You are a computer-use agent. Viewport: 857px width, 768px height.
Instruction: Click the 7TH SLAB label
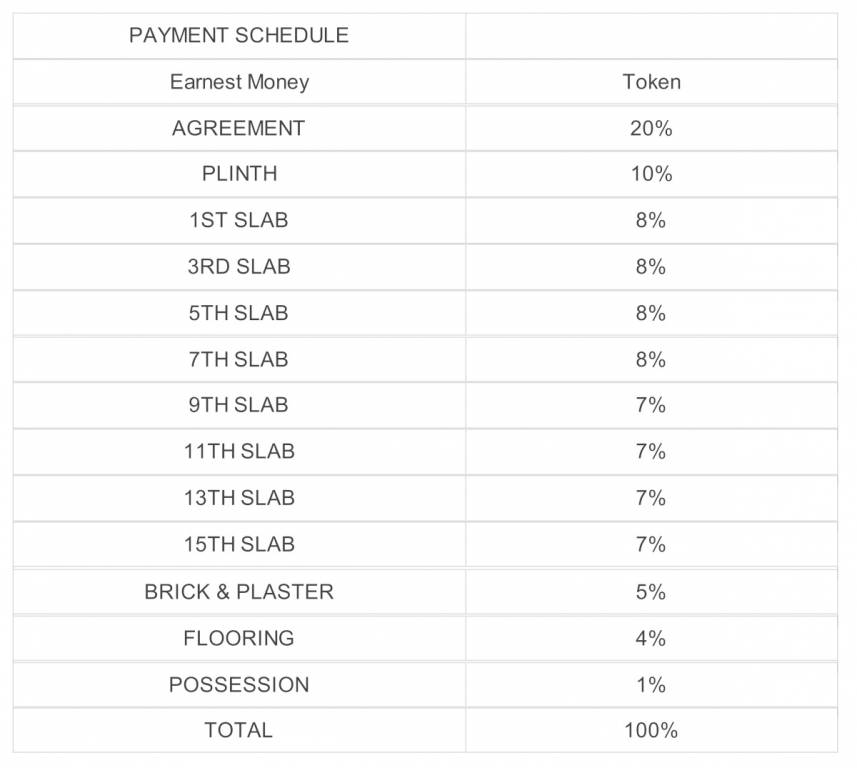(x=239, y=359)
